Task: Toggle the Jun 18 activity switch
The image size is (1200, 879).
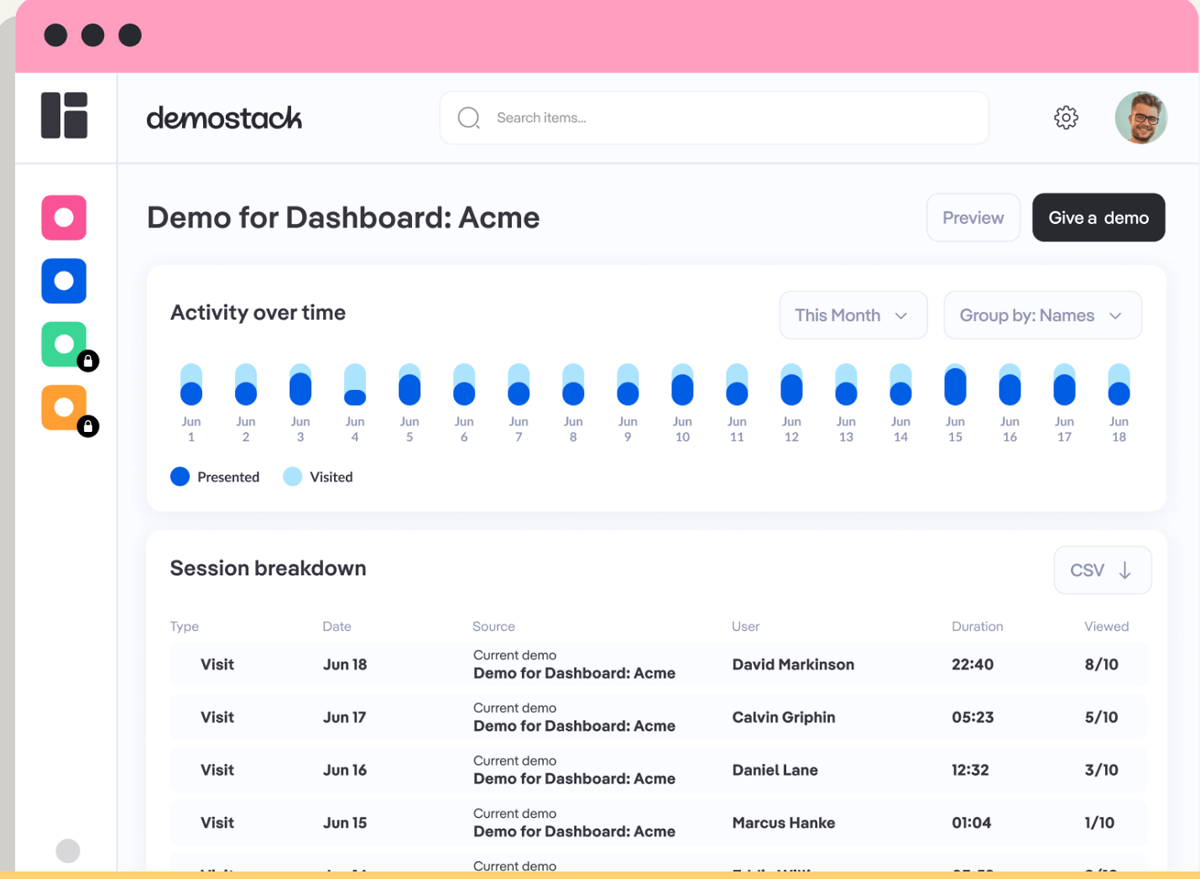Action: coord(1118,383)
